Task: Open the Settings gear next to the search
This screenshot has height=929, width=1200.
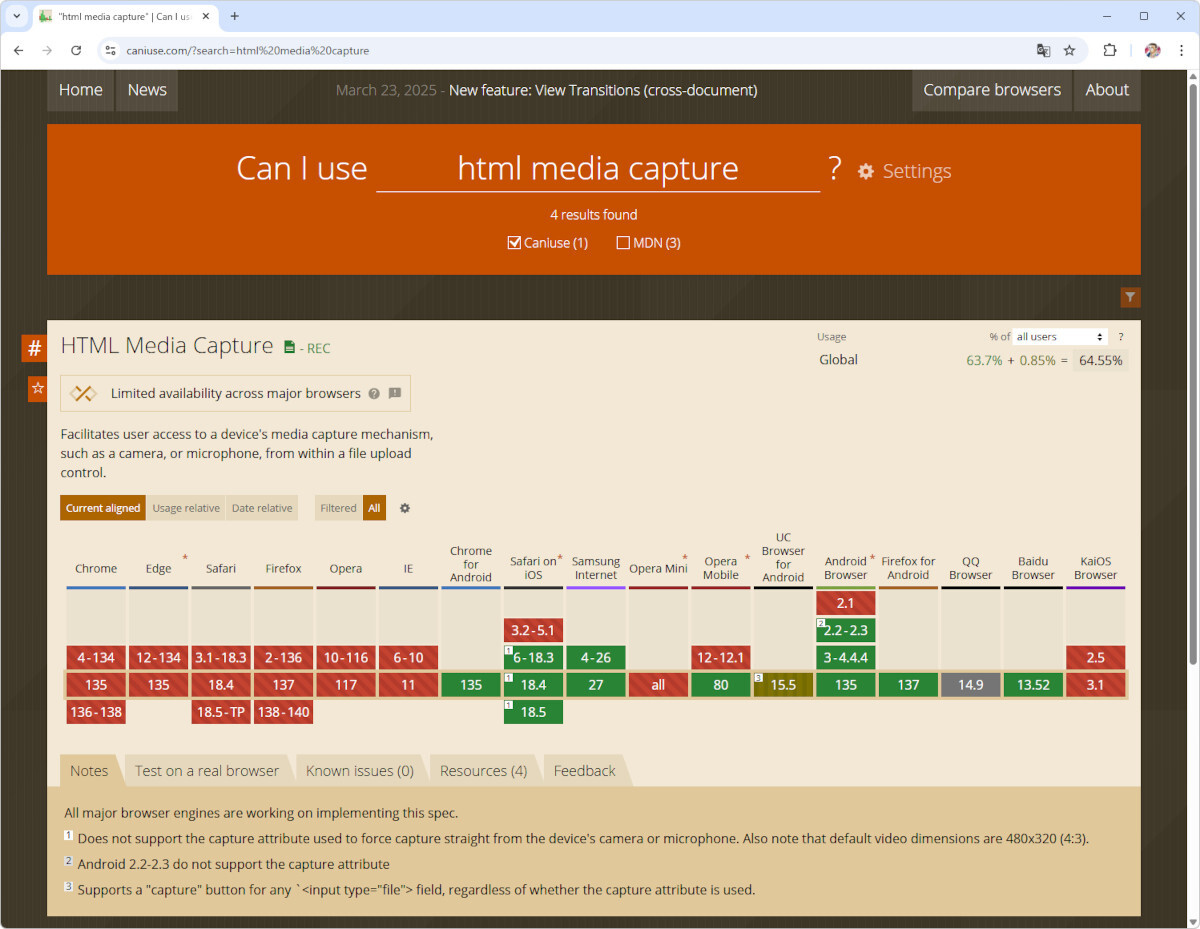Action: click(904, 171)
